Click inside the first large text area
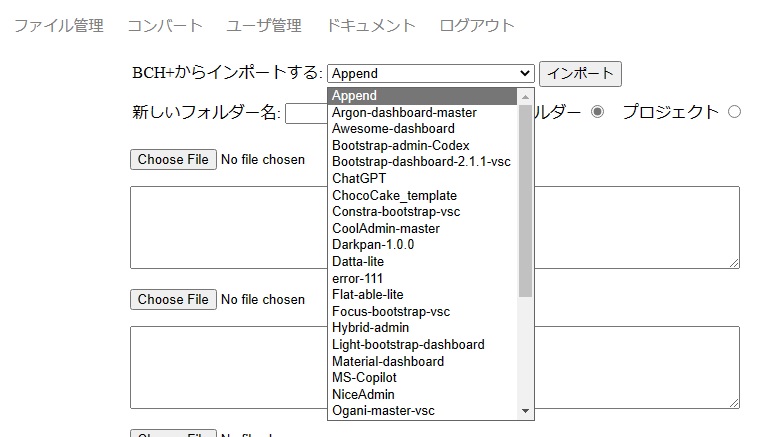771x437 pixels. click(230, 227)
